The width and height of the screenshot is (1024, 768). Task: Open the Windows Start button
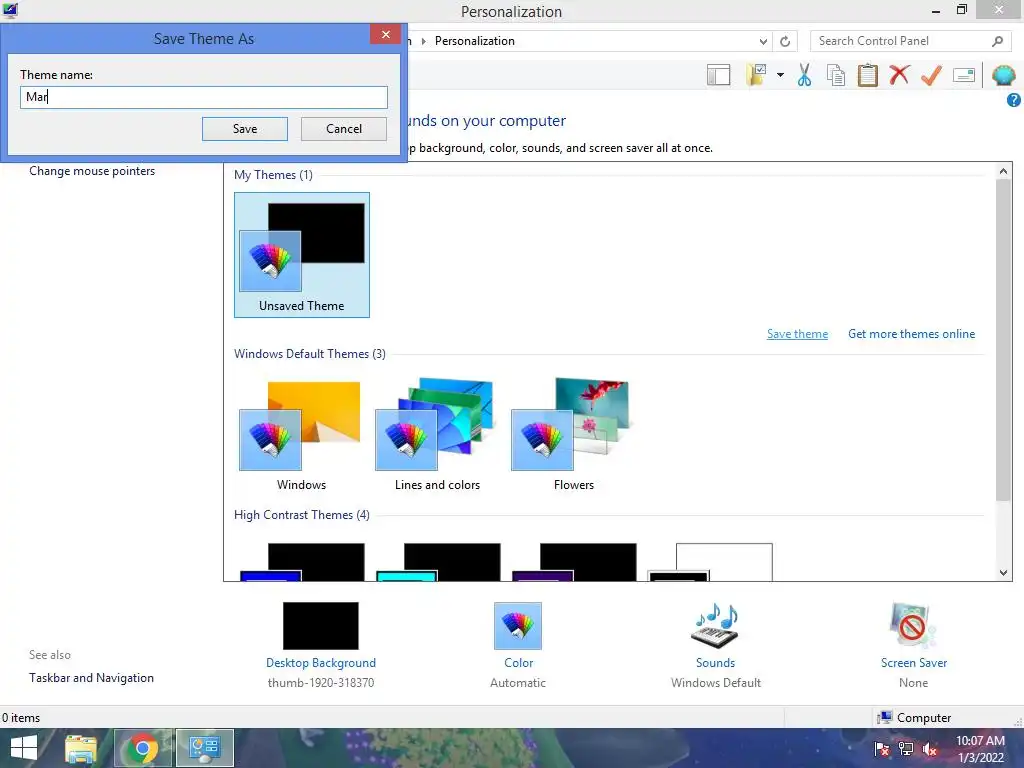(24, 748)
